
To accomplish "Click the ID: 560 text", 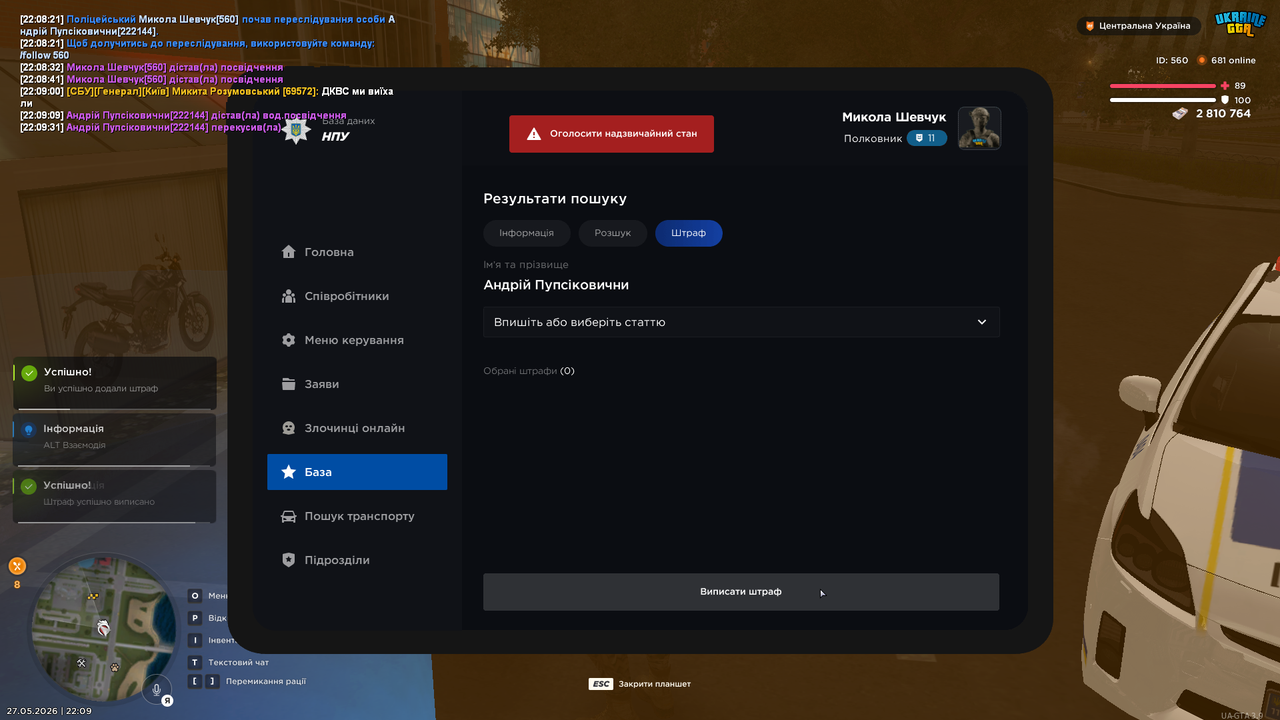I will click(x=1172, y=60).
